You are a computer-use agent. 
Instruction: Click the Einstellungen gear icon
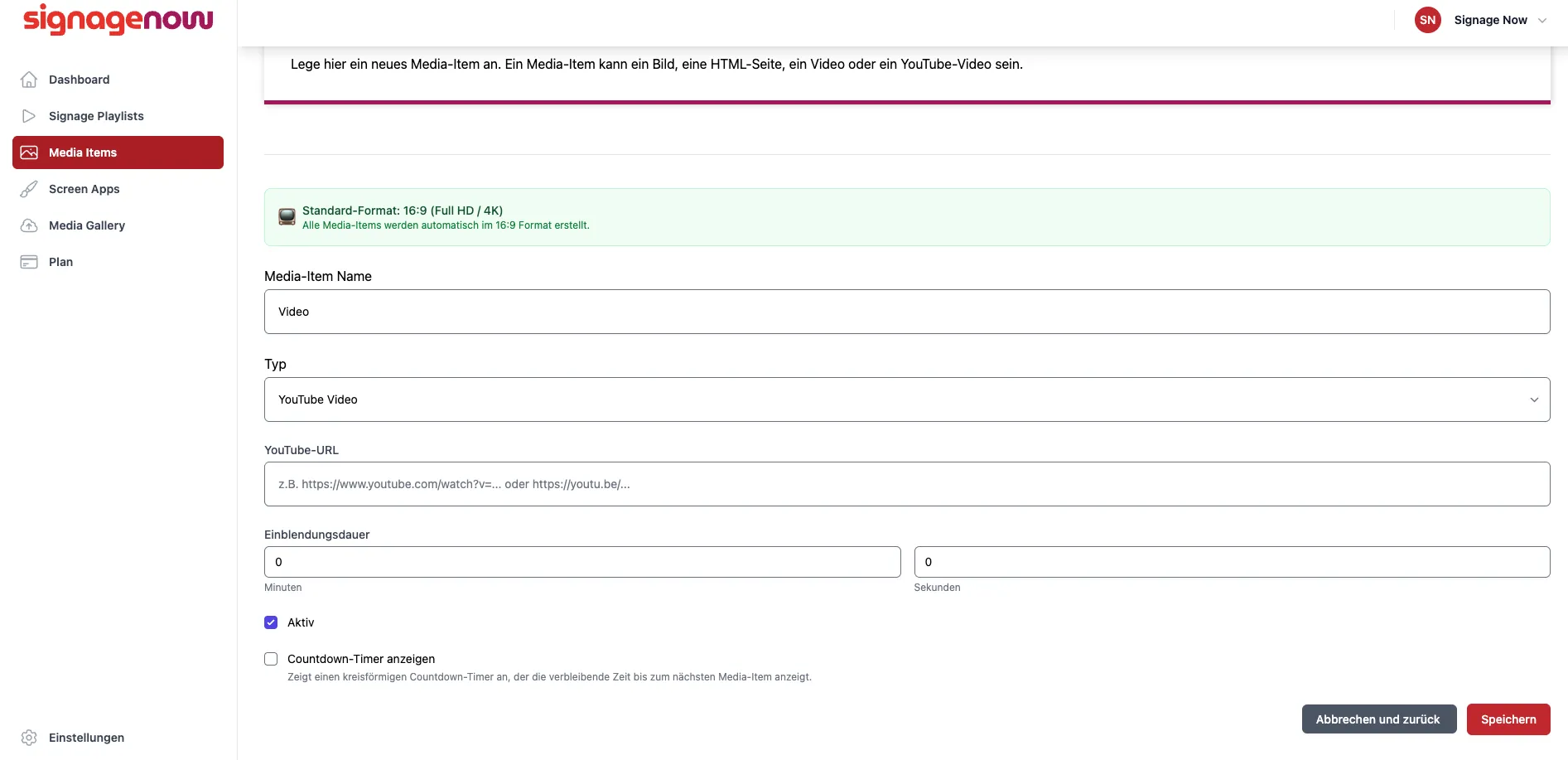(29, 738)
